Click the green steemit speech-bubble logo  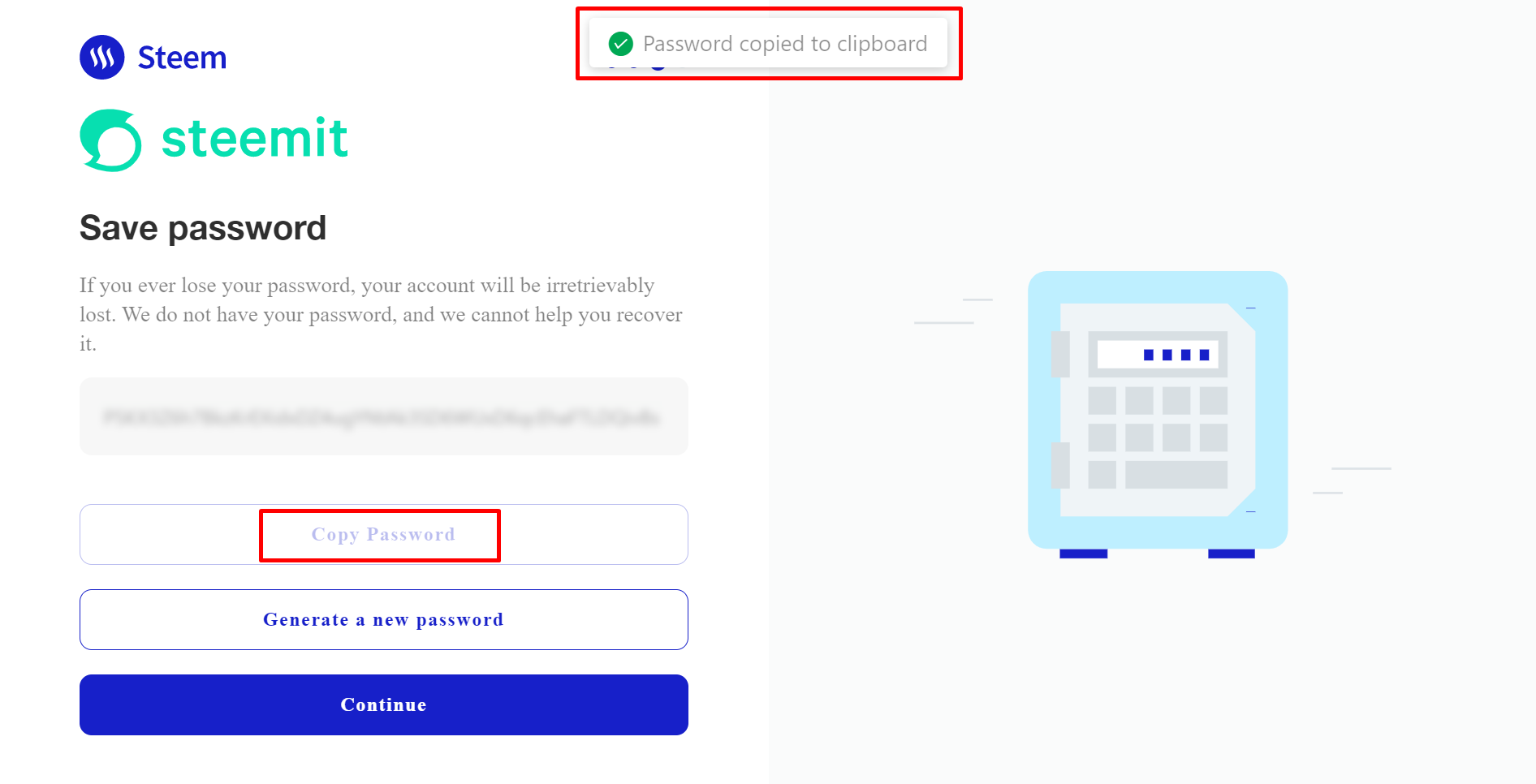[x=110, y=140]
